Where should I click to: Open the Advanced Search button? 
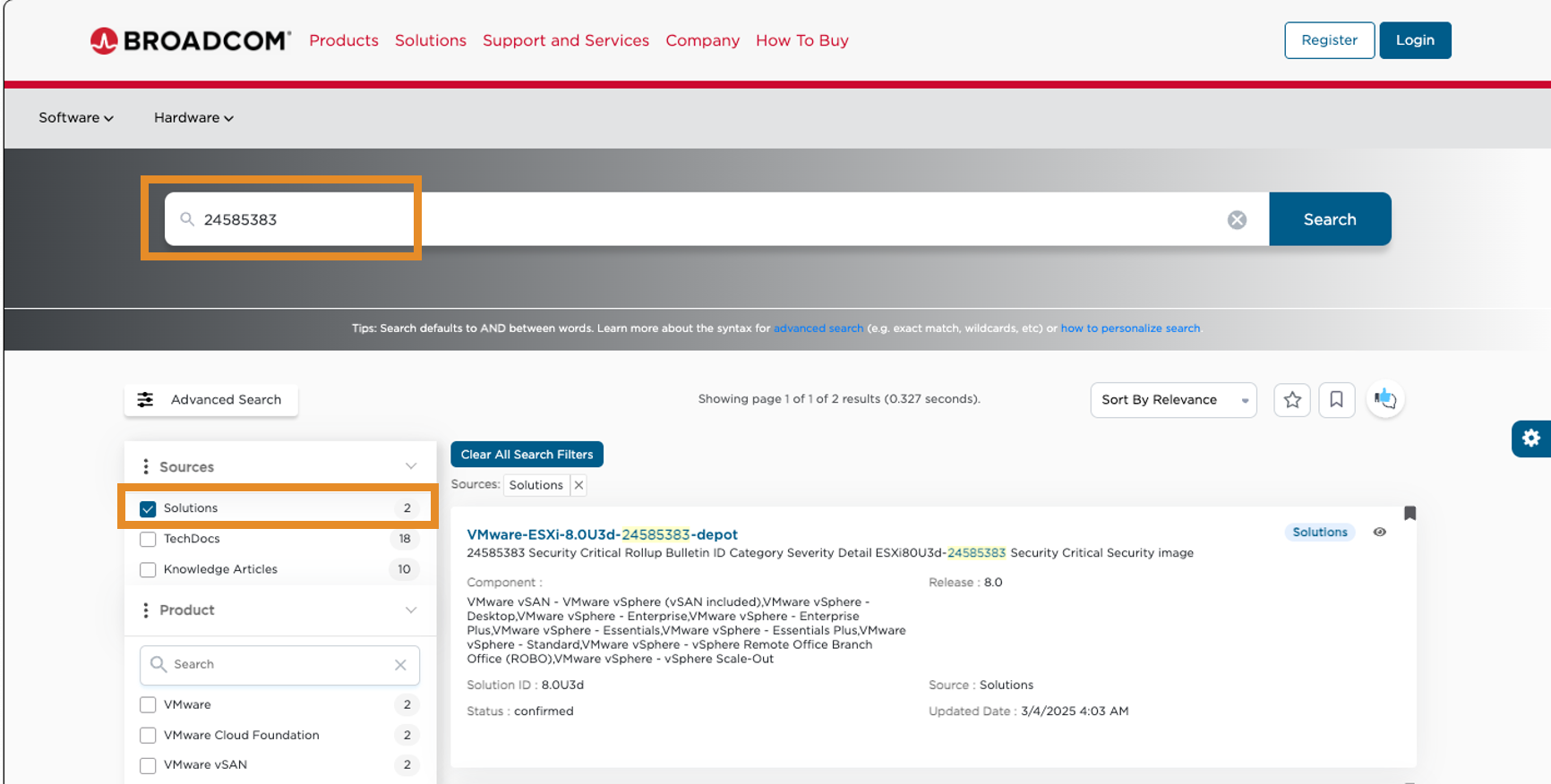pyautogui.click(x=211, y=400)
